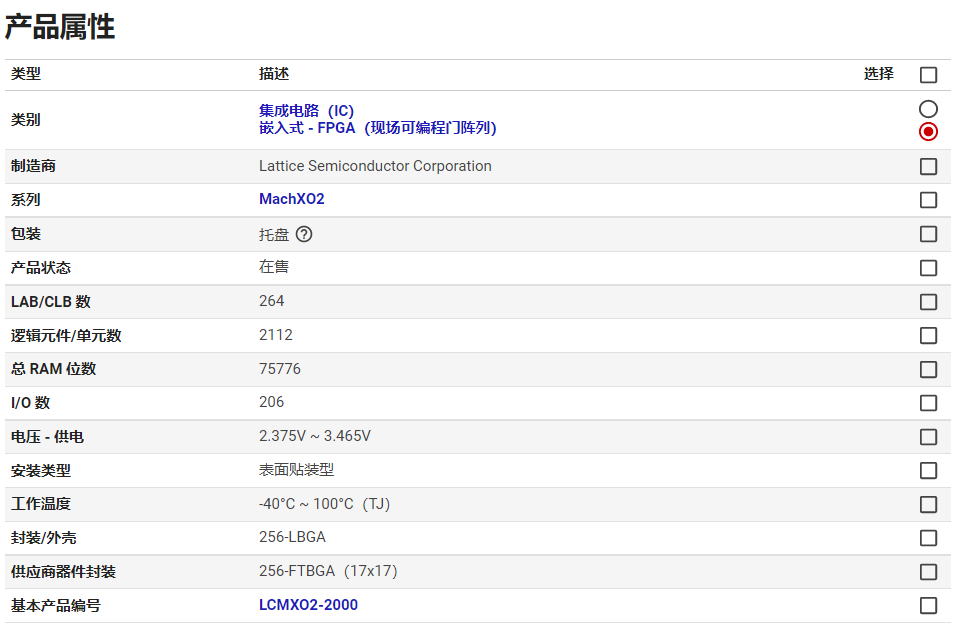Image resolution: width=966 pixels, height=629 pixels.
Task: Tick the 产品状态 row checkbox
Action: [x=928, y=268]
